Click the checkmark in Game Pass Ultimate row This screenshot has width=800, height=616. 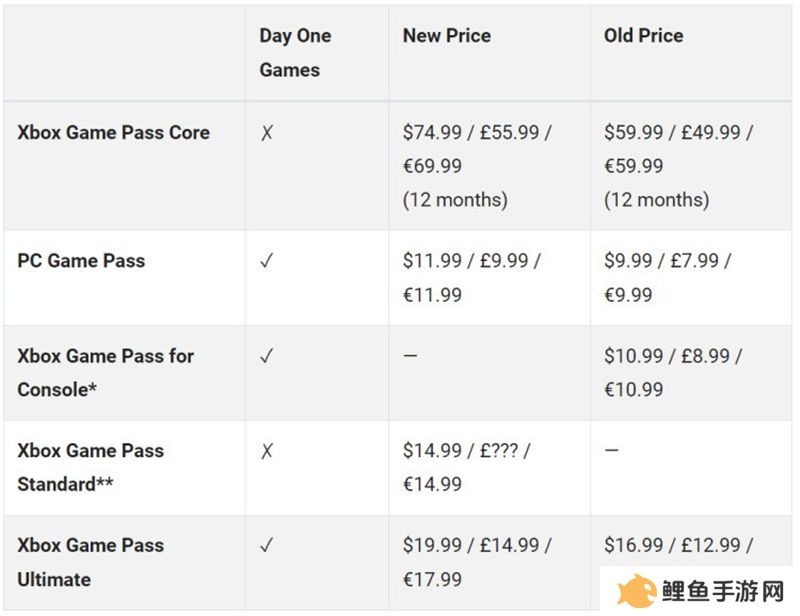click(267, 545)
